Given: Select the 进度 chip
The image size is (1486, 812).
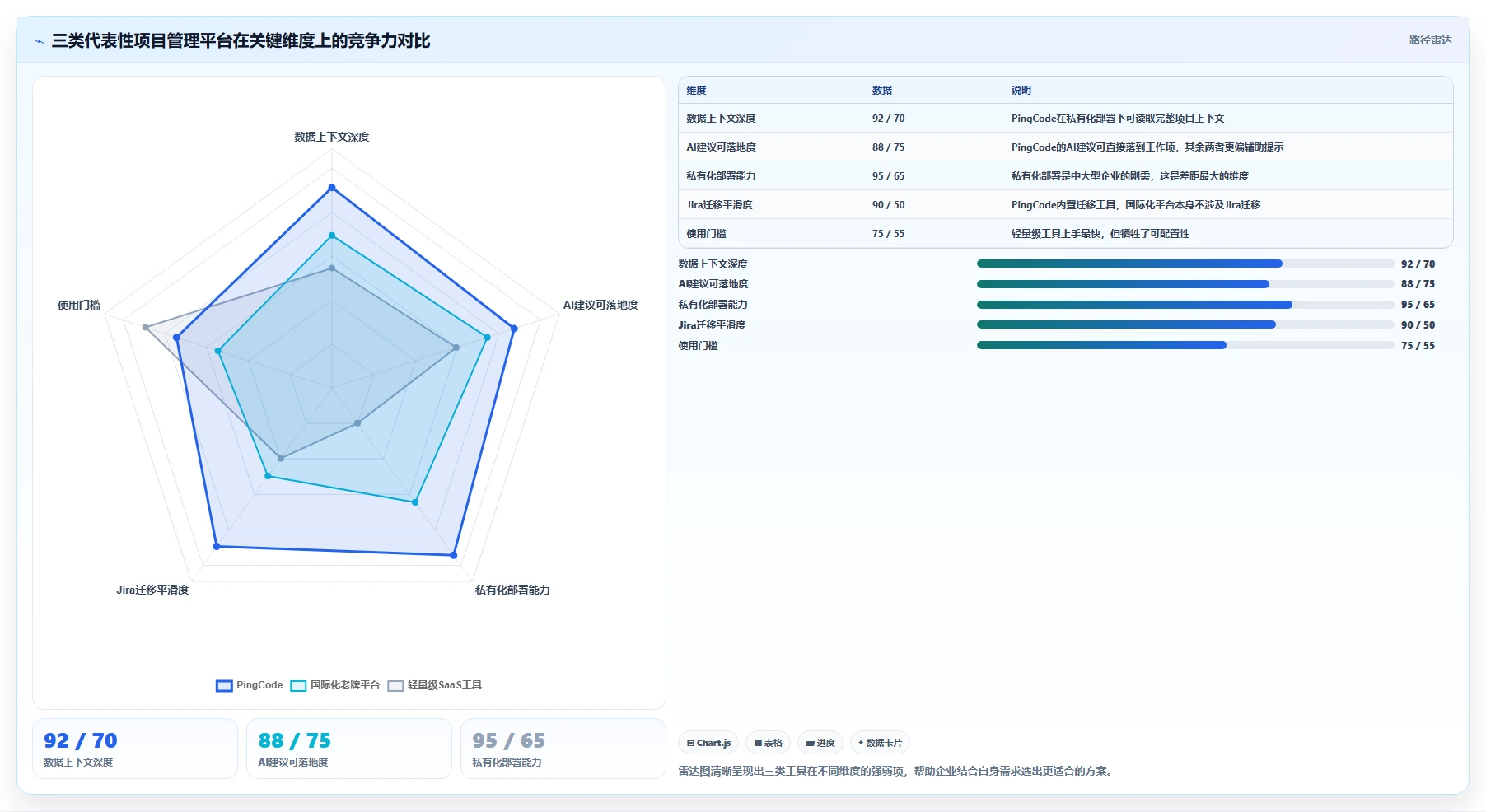Looking at the screenshot, I should click(x=820, y=743).
